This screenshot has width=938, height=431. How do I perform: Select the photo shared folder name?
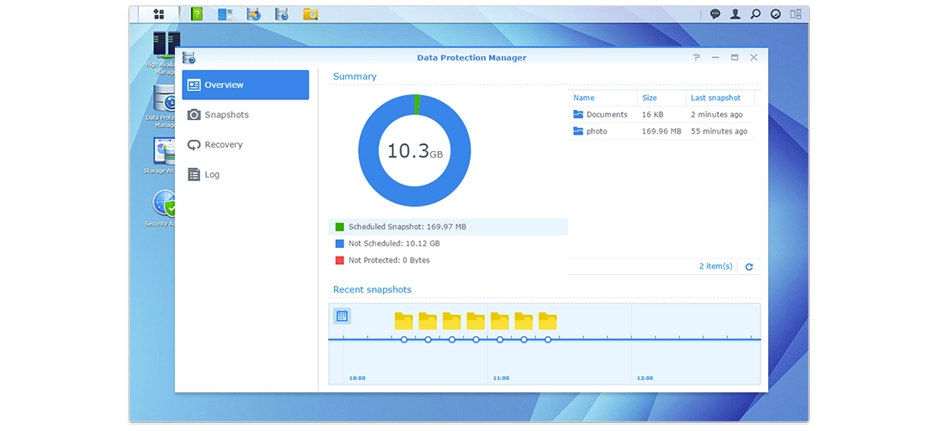(597, 131)
